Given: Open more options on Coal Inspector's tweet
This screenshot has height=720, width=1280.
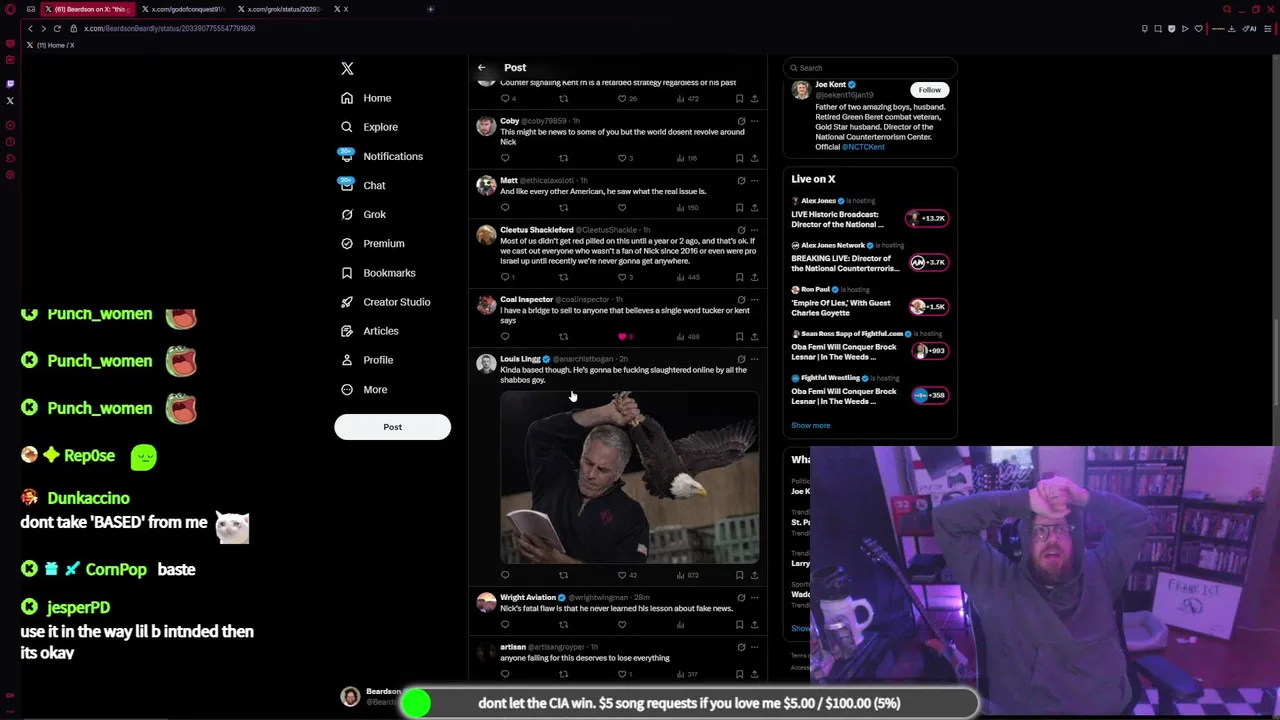Looking at the screenshot, I should click(x=754, y=299).
